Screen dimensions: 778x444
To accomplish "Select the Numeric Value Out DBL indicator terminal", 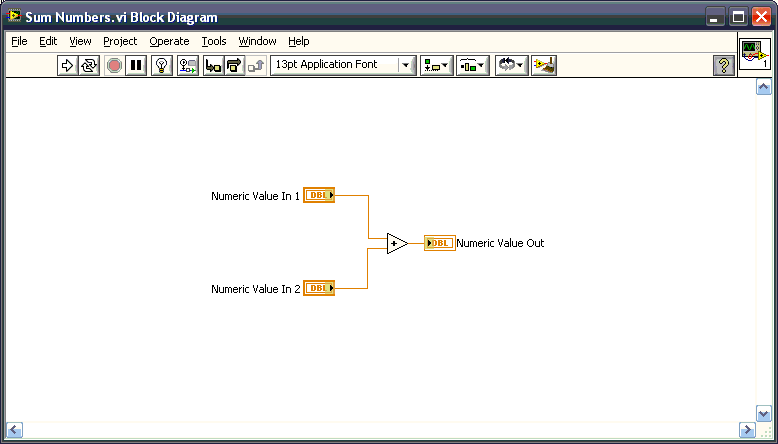I will pyautogui.click(x=440, y=243).
